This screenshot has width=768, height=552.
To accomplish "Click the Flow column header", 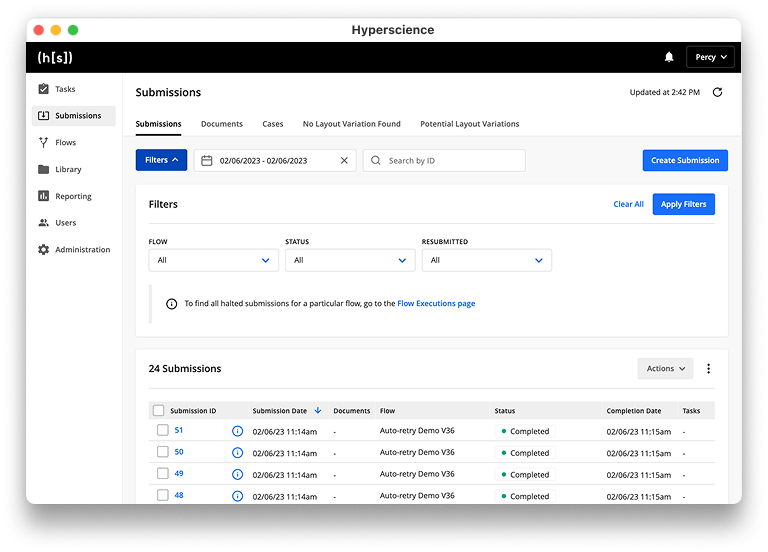I will pyautogui.click(x=387, y=411).
